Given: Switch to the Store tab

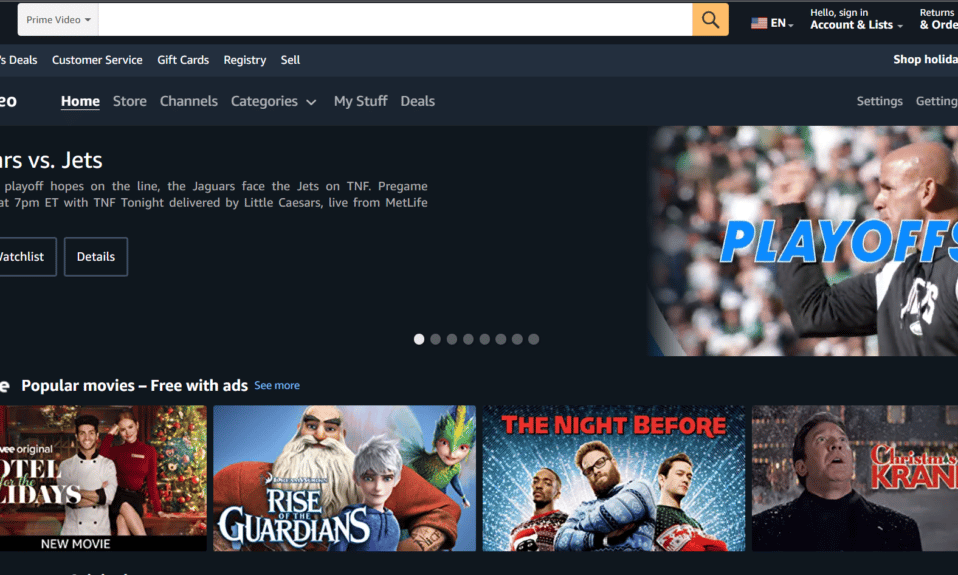Looking at the screenshot, I should click(130, 101).
